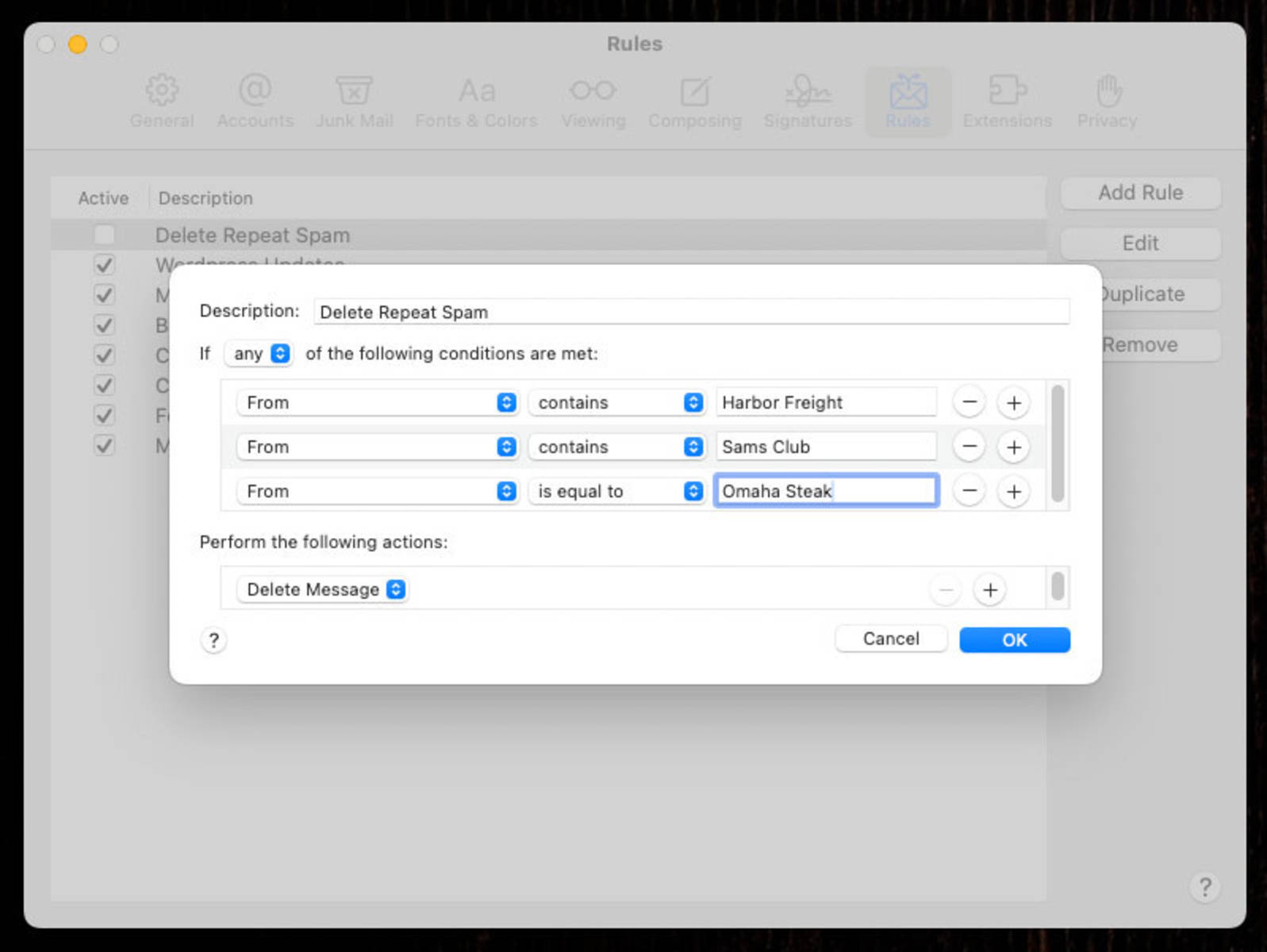Click the Harbor Freight value field

tap(826, 402)
